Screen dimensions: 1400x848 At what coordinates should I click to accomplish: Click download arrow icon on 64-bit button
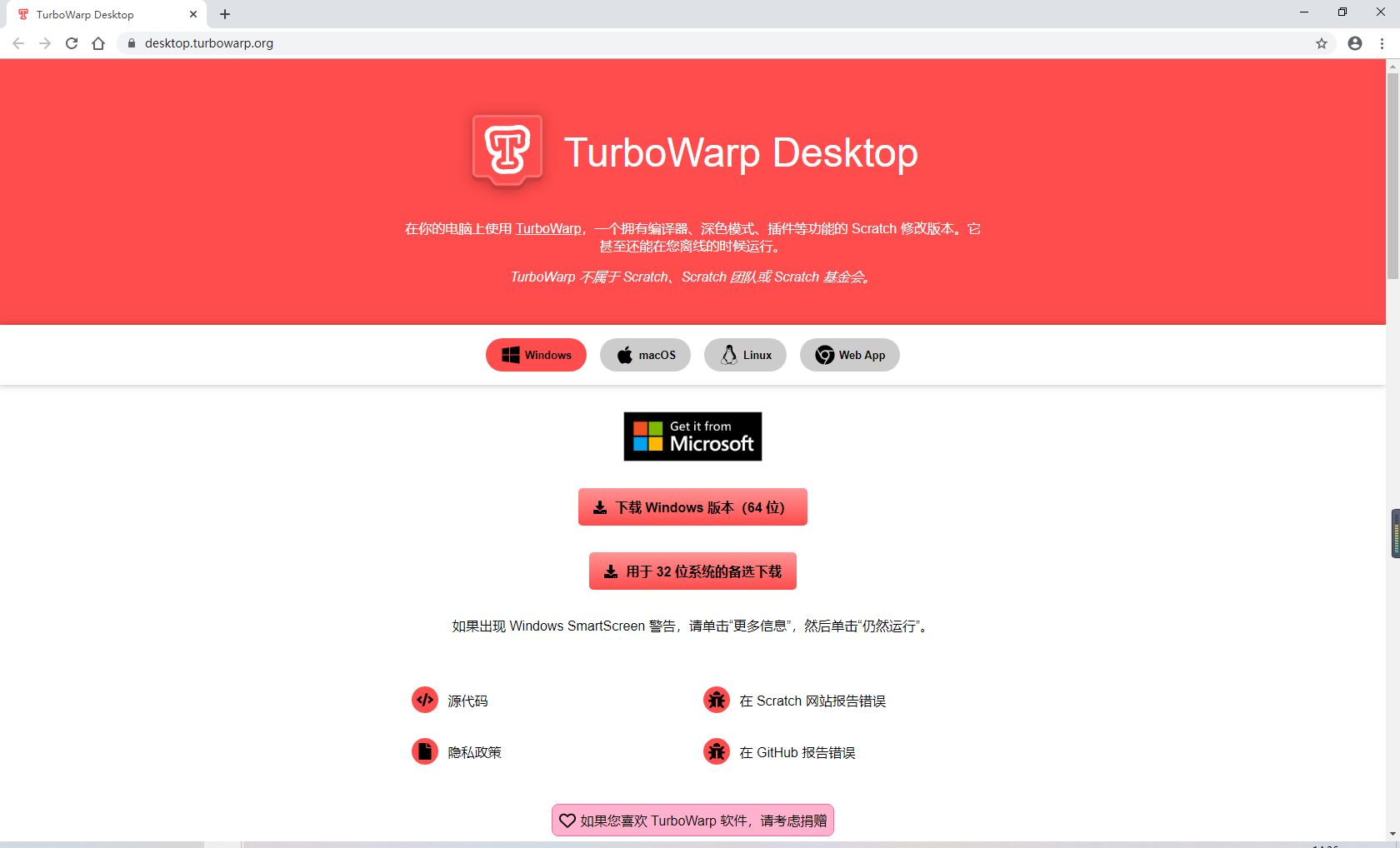coord(600,507)
